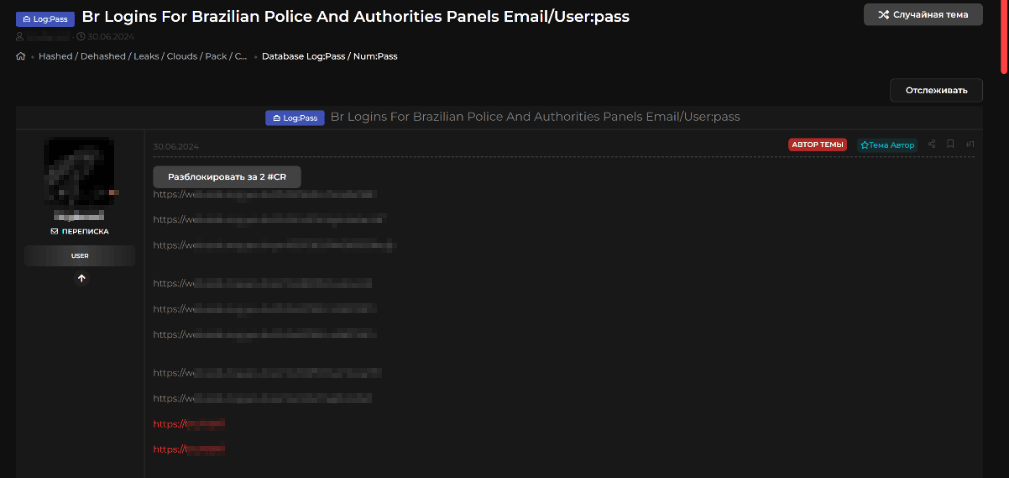Bookmark the post with the bookmark icon

(951, 144)
